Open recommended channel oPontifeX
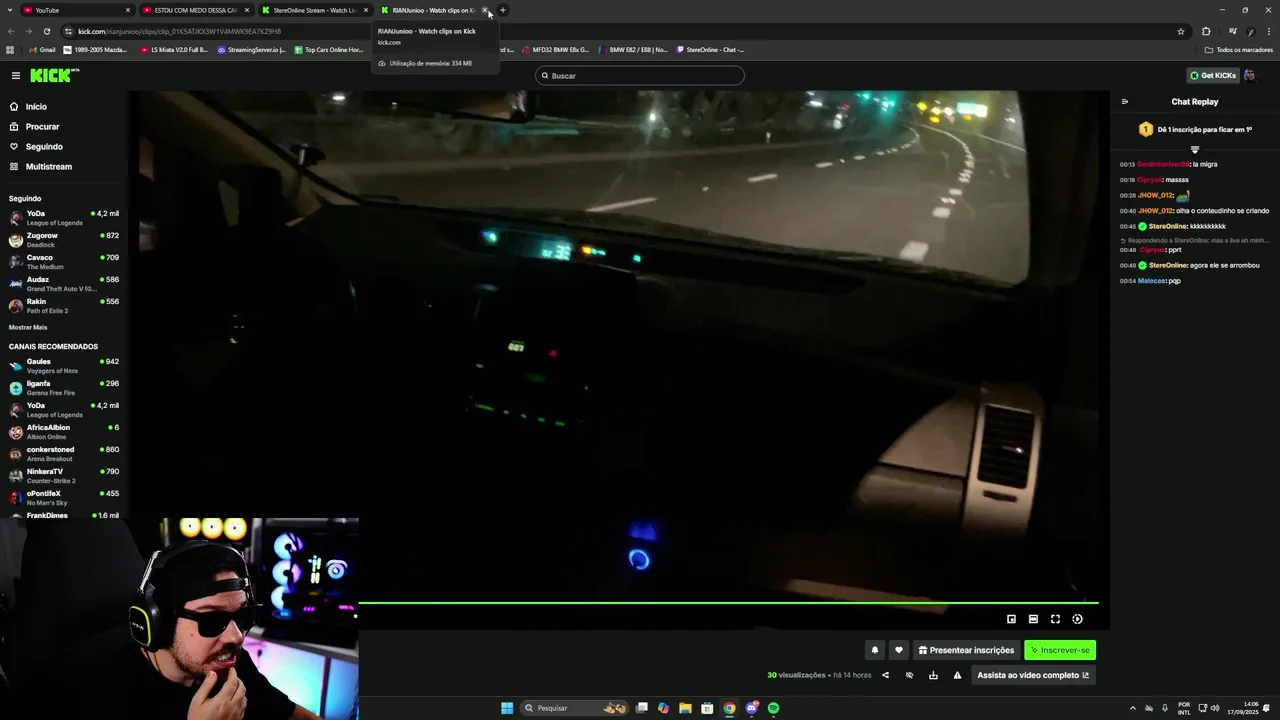The image size is (1280, 720). point(64,498)
